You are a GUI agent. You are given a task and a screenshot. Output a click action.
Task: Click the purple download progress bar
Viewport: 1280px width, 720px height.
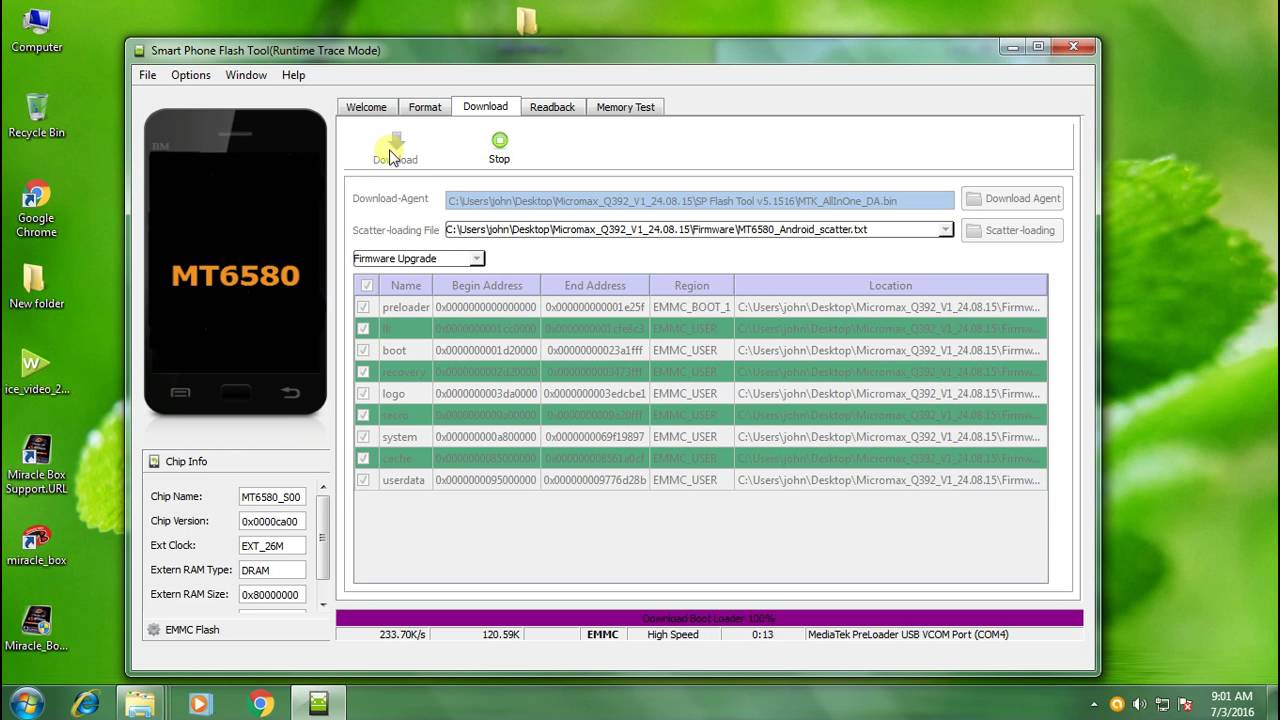(x=709, y=618)
